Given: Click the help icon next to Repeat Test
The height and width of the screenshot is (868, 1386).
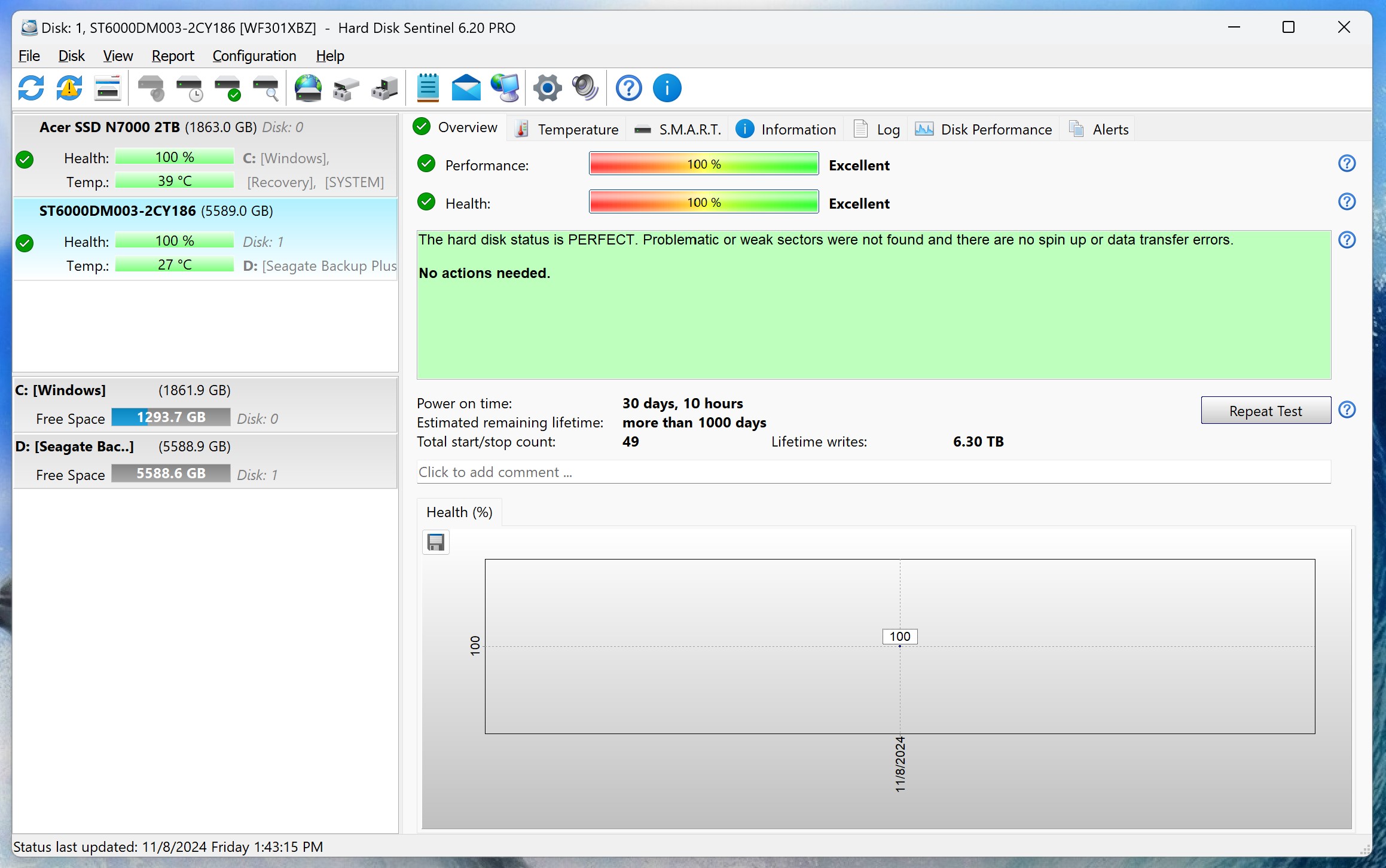Looking at the screenshot, I should coord(1347,410).
